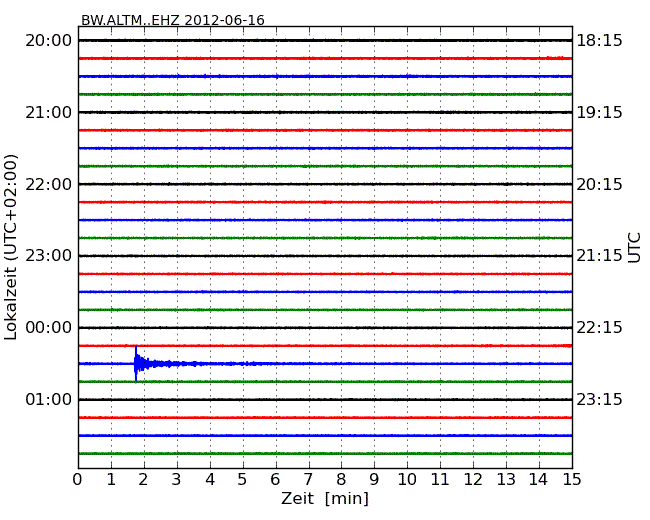Click the 00:00 local time label
Viewport: 650px width, 520px height.
(49, 328)
